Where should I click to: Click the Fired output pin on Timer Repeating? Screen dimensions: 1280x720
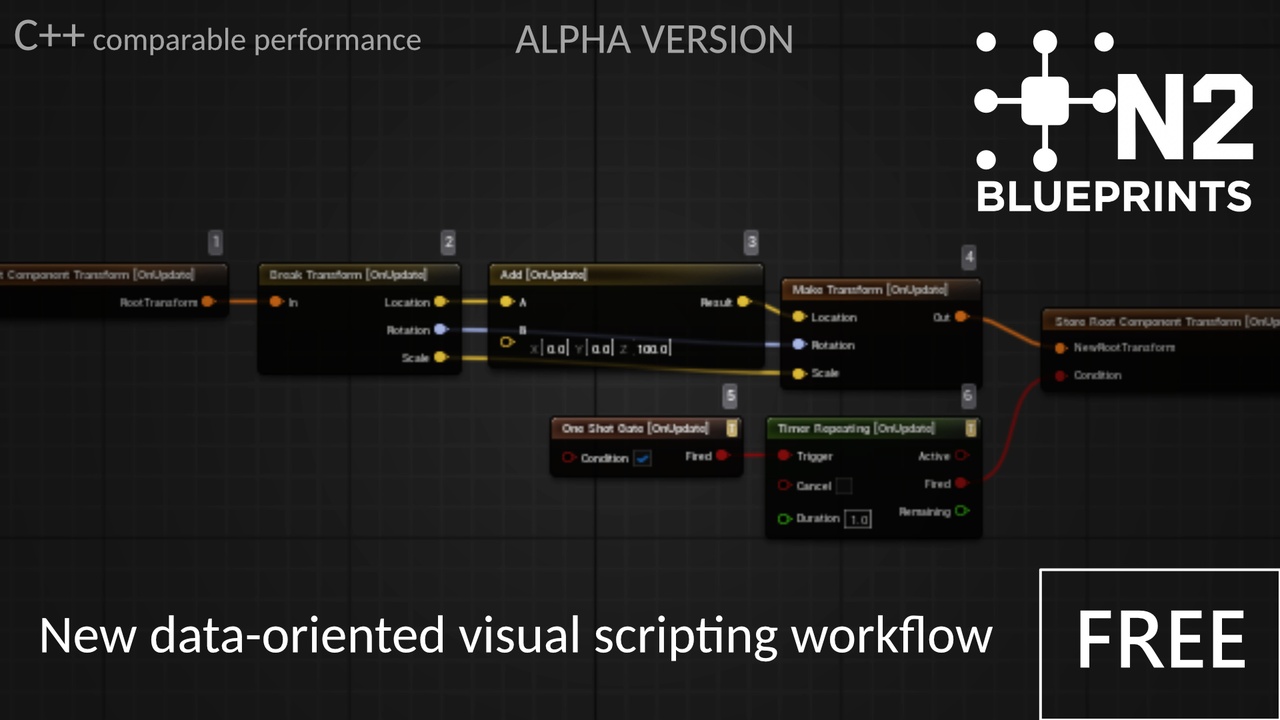click(961, 484)
